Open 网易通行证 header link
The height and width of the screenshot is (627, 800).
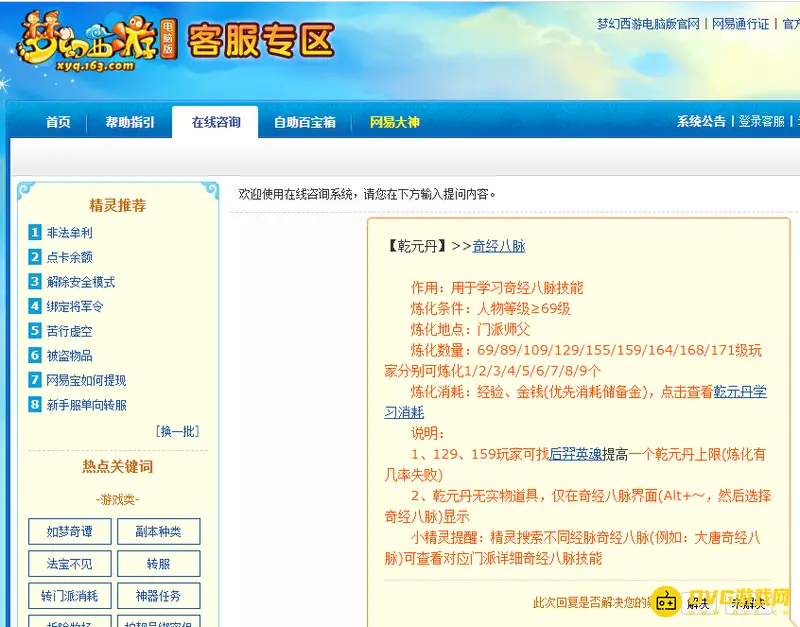(740, 24)
